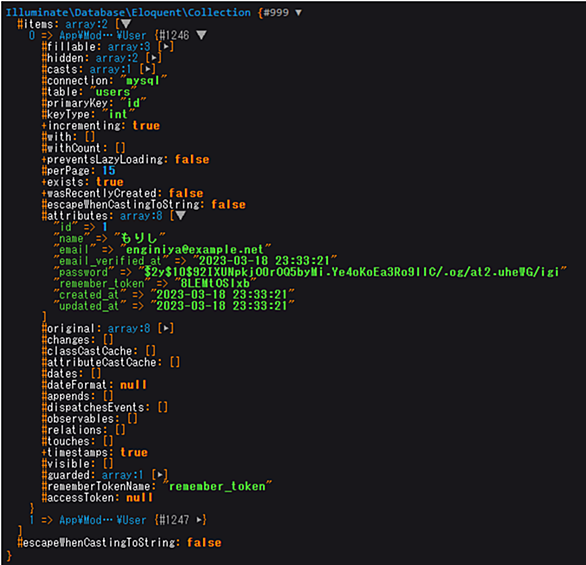586x565 pixels.
Task: Click the exists true value
Action: pyautogui.click(x=110, y=182)
